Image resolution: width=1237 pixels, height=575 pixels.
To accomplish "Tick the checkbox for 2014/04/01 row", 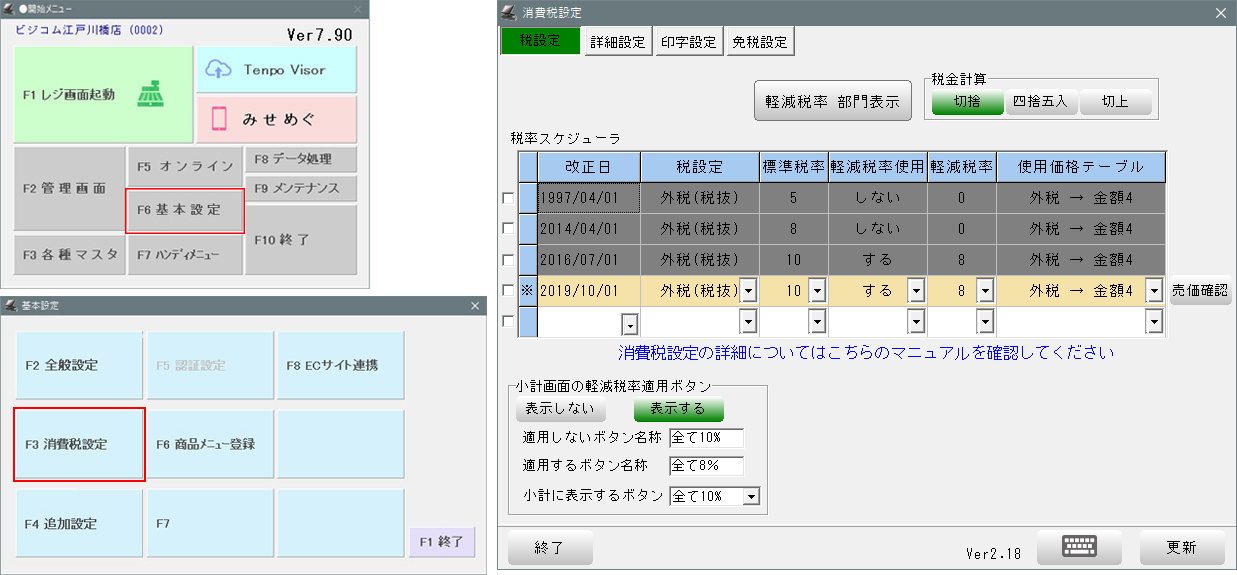I will pyautogui.click(x=508, y=229).
